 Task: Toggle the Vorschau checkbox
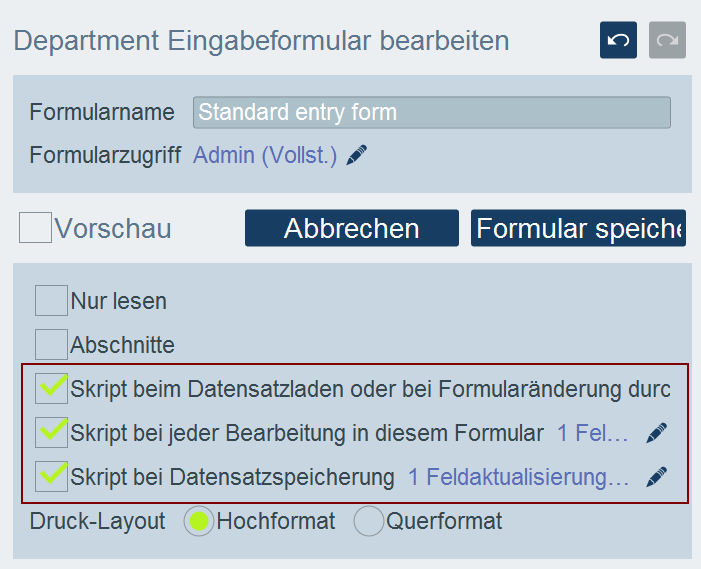click(36, 228)
